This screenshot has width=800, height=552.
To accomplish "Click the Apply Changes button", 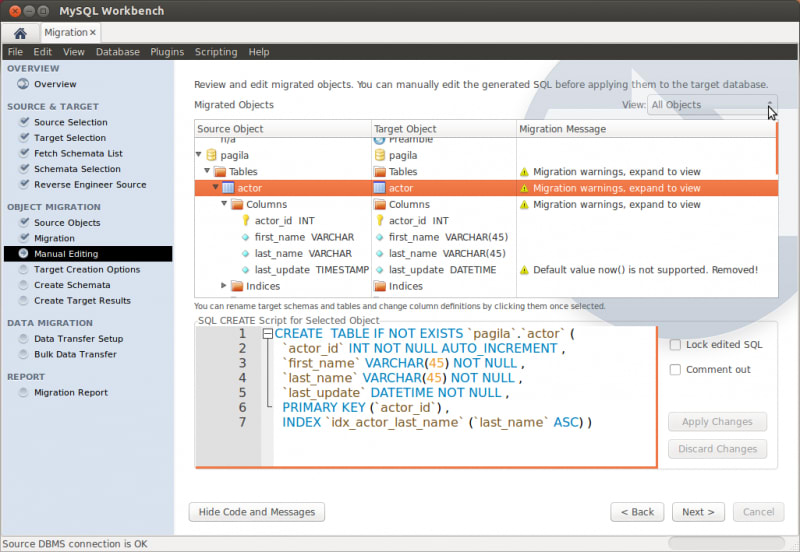I will (x=717, y=422).
